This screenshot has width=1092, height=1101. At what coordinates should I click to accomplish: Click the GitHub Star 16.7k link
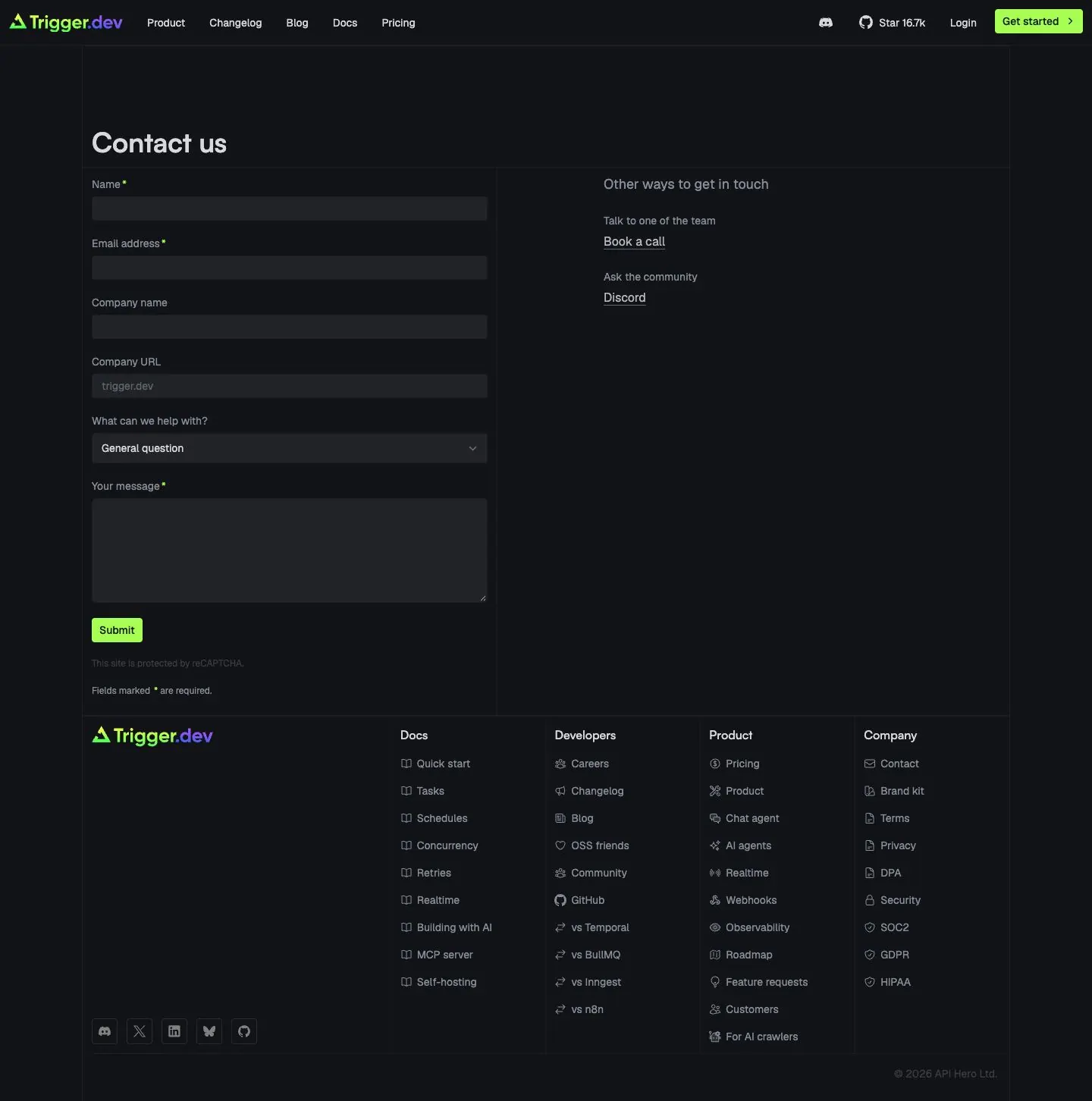892,23
